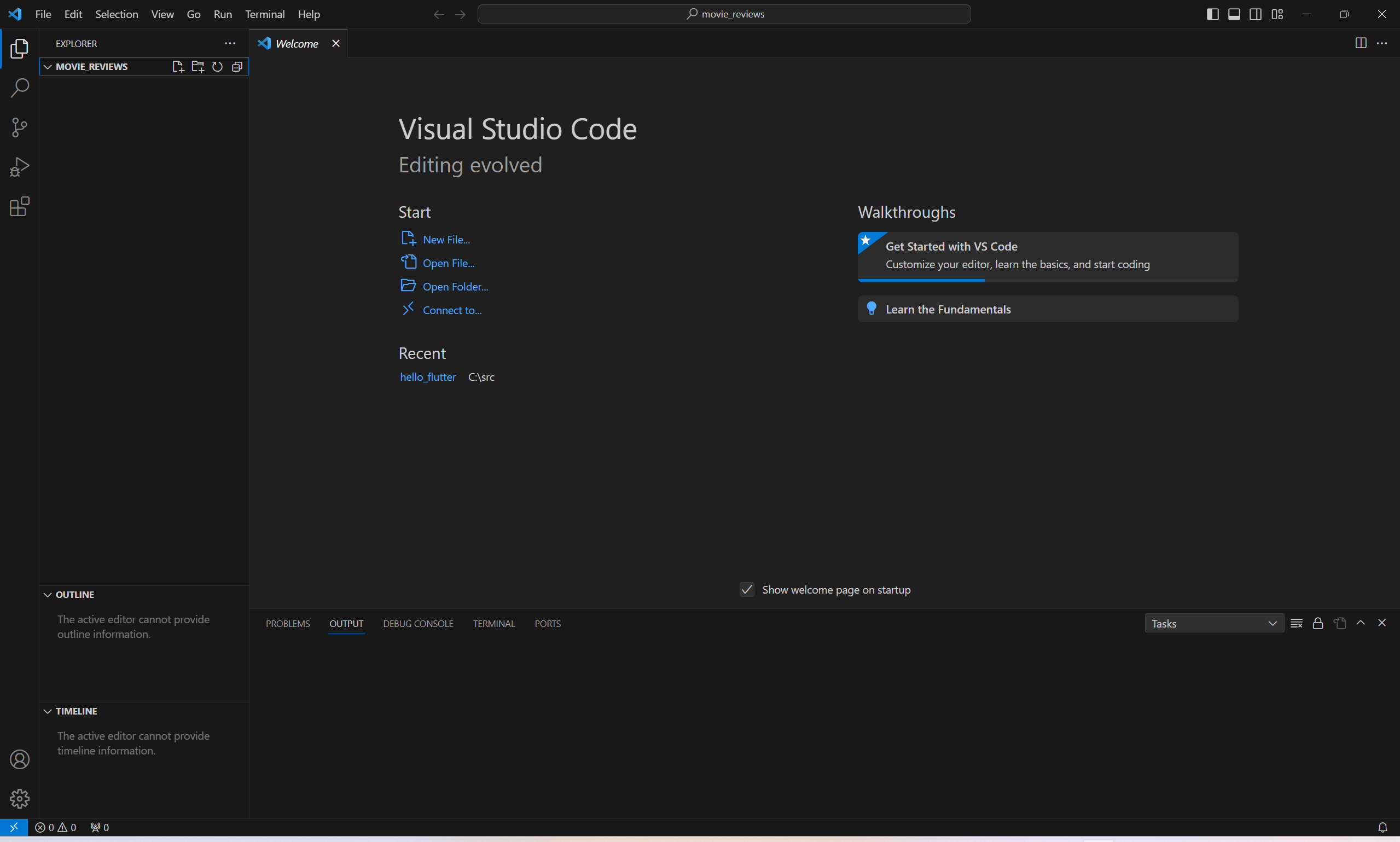Viewport: 1400px width, 842px height.
Task: Create a new folder in MOVIE_REVIEWS
Action: 197,67
